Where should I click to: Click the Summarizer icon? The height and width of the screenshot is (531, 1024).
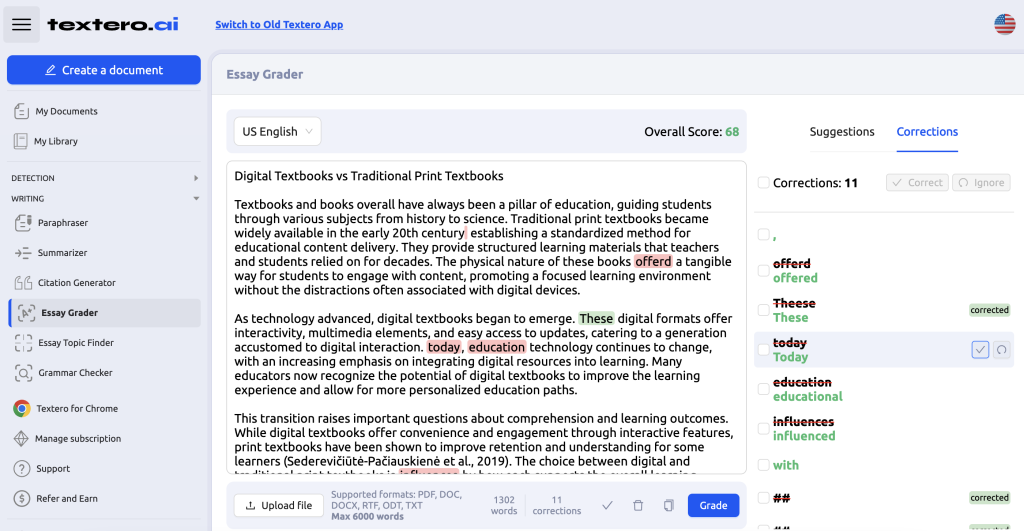[23, 253]
